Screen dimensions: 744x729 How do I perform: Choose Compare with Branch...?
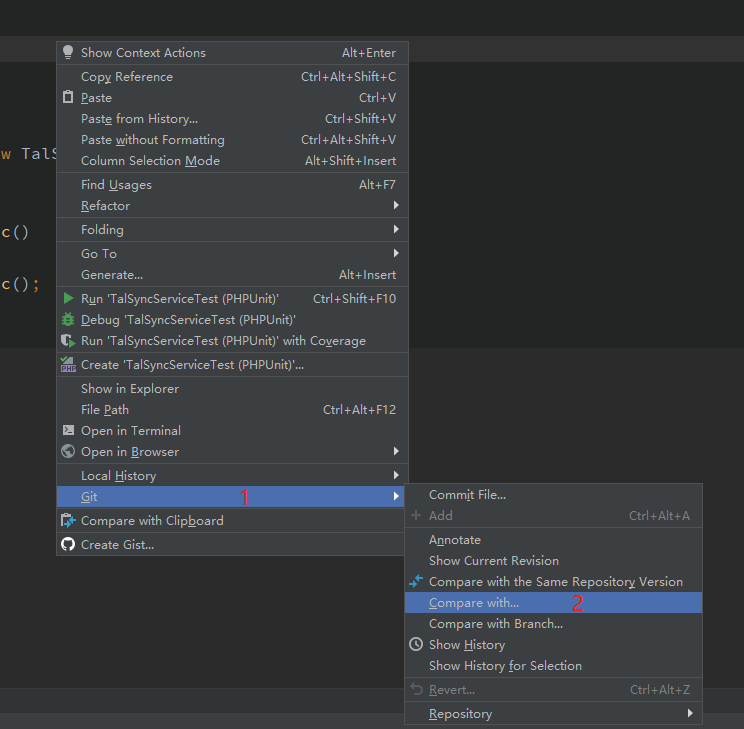pos(553,624)
